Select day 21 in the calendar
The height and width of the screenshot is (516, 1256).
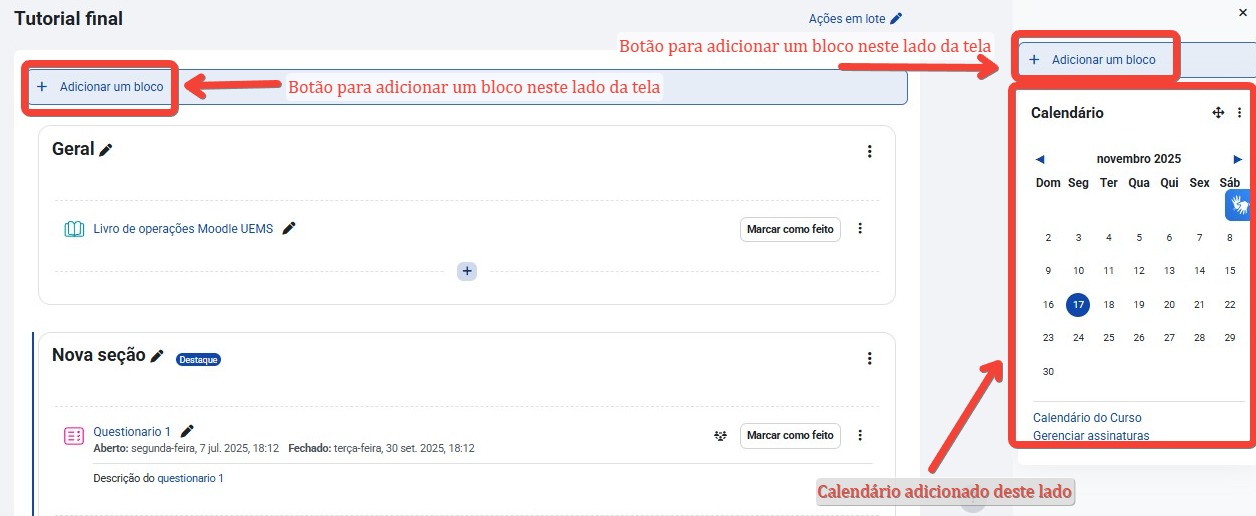(x=1199, y=305)
